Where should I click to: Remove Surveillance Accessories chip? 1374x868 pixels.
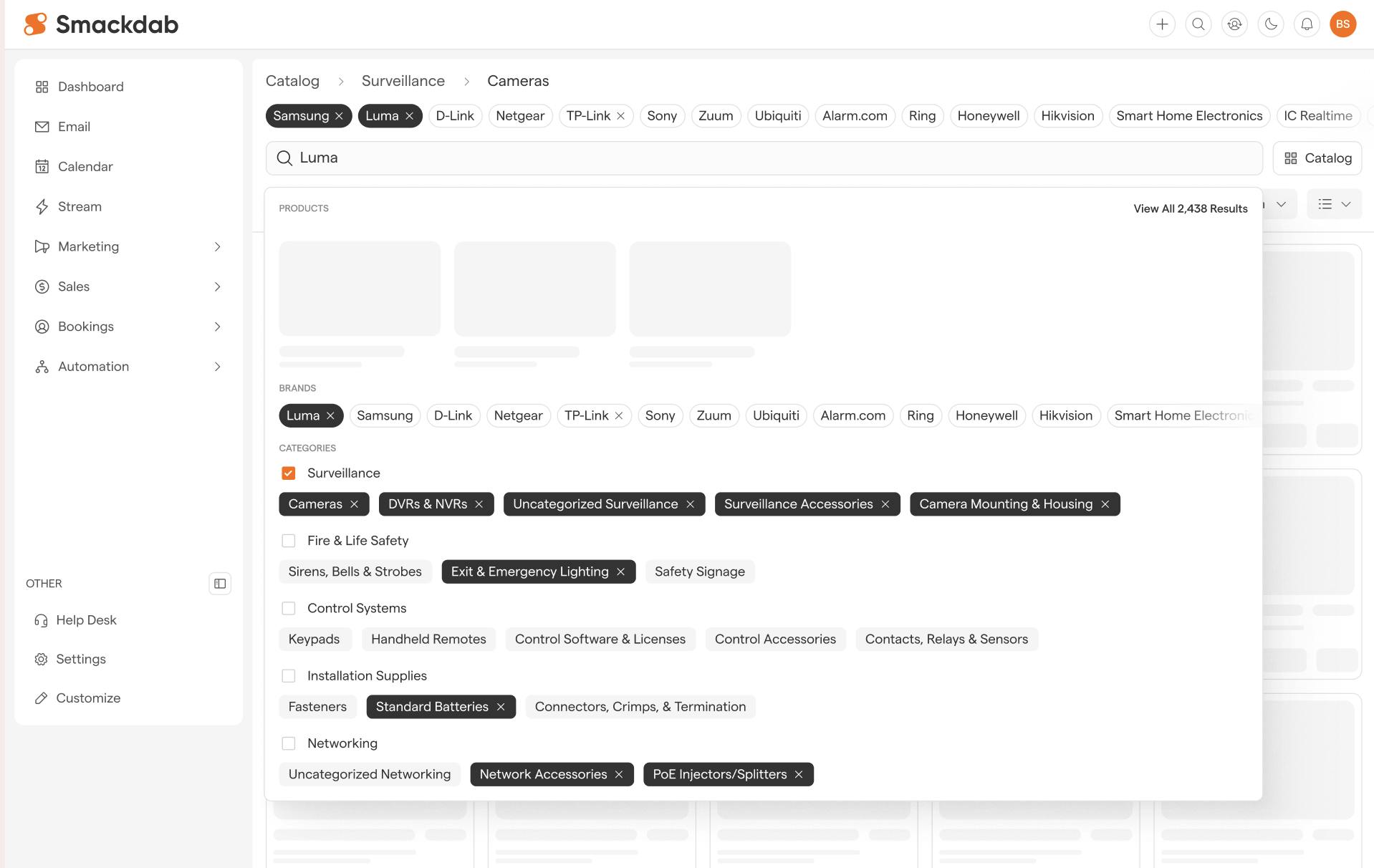click(885, 505)
